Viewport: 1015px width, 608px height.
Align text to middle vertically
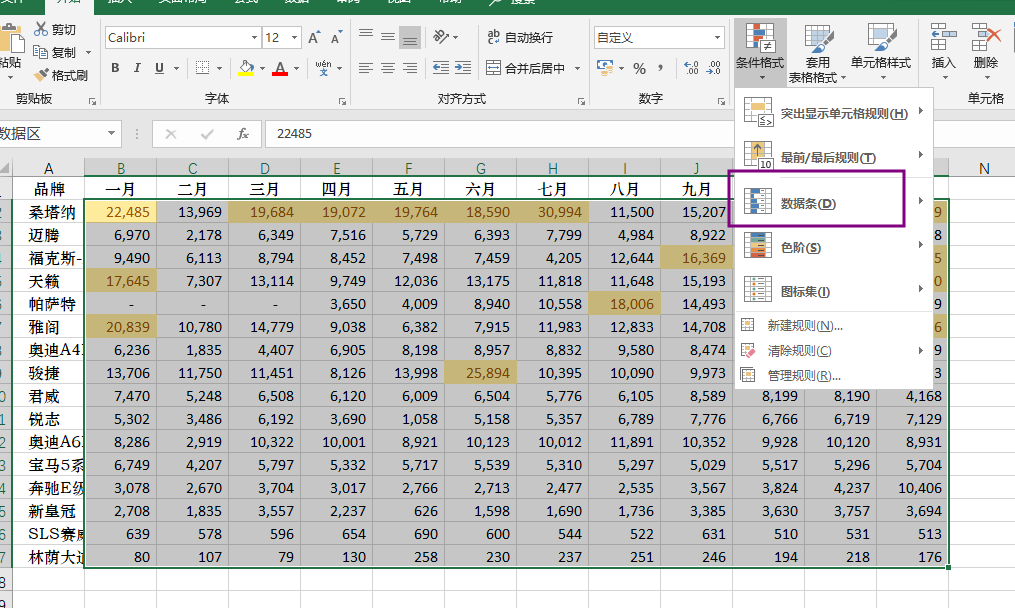388,36
